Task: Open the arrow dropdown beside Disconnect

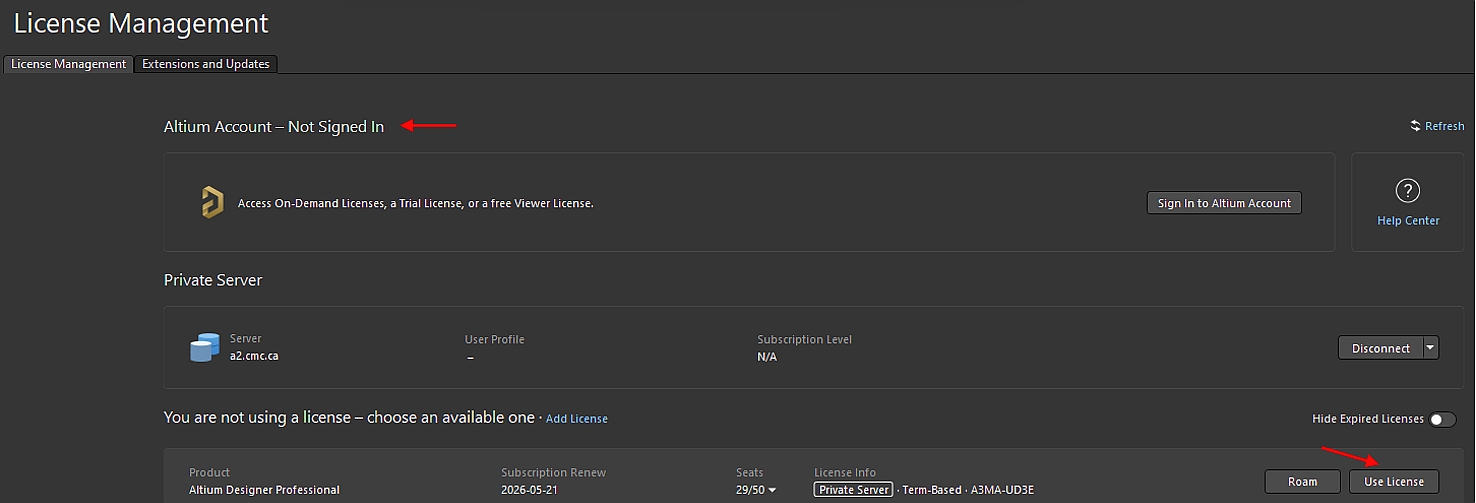Action: [x=1430, y=348]
